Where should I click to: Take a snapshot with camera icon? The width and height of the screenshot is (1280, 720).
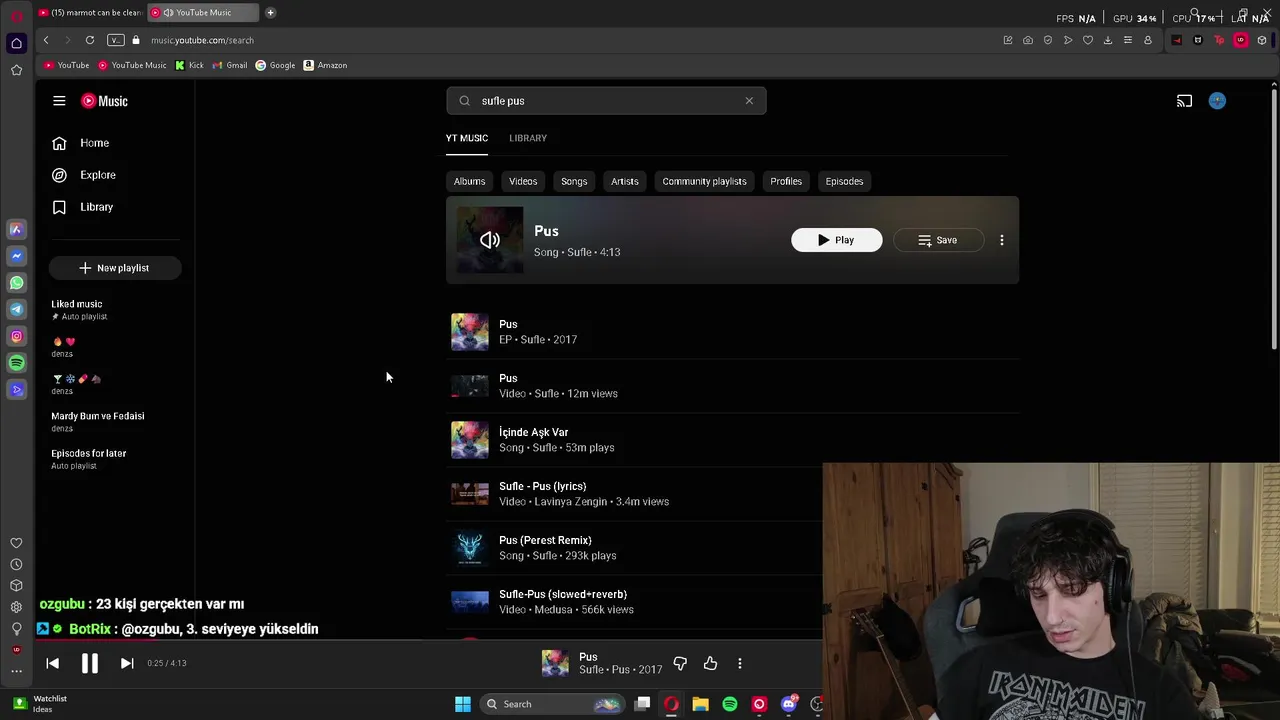pos(1028,40)
